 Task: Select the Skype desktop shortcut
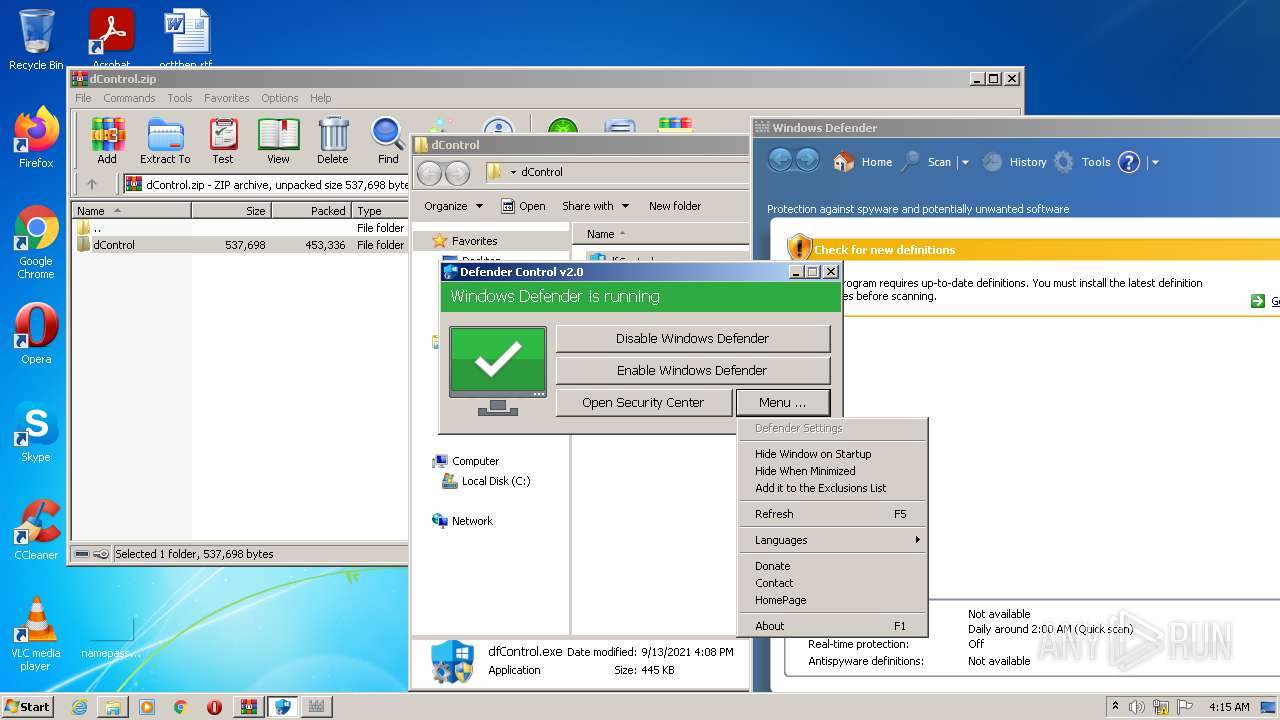point(36,433)
